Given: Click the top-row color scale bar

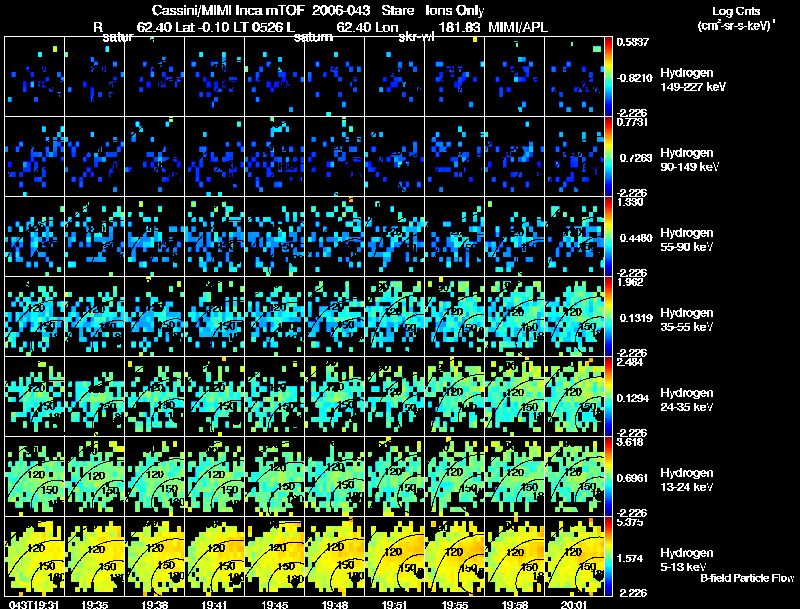Looking at the screenshot, I should pos(608,77).
